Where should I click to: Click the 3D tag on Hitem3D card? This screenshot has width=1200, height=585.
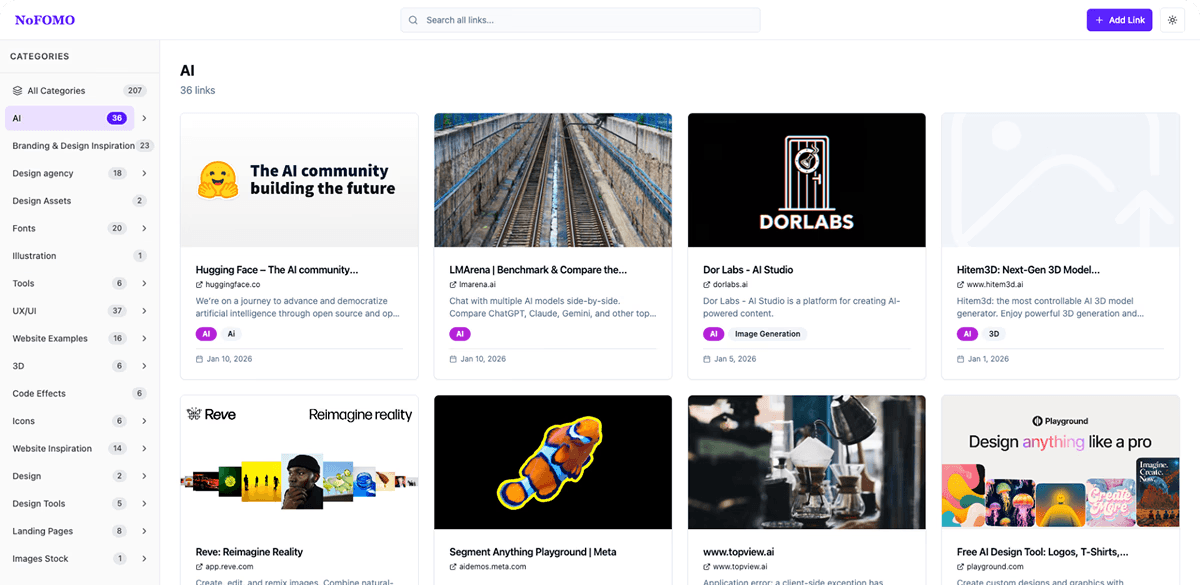tap(994, 334)
